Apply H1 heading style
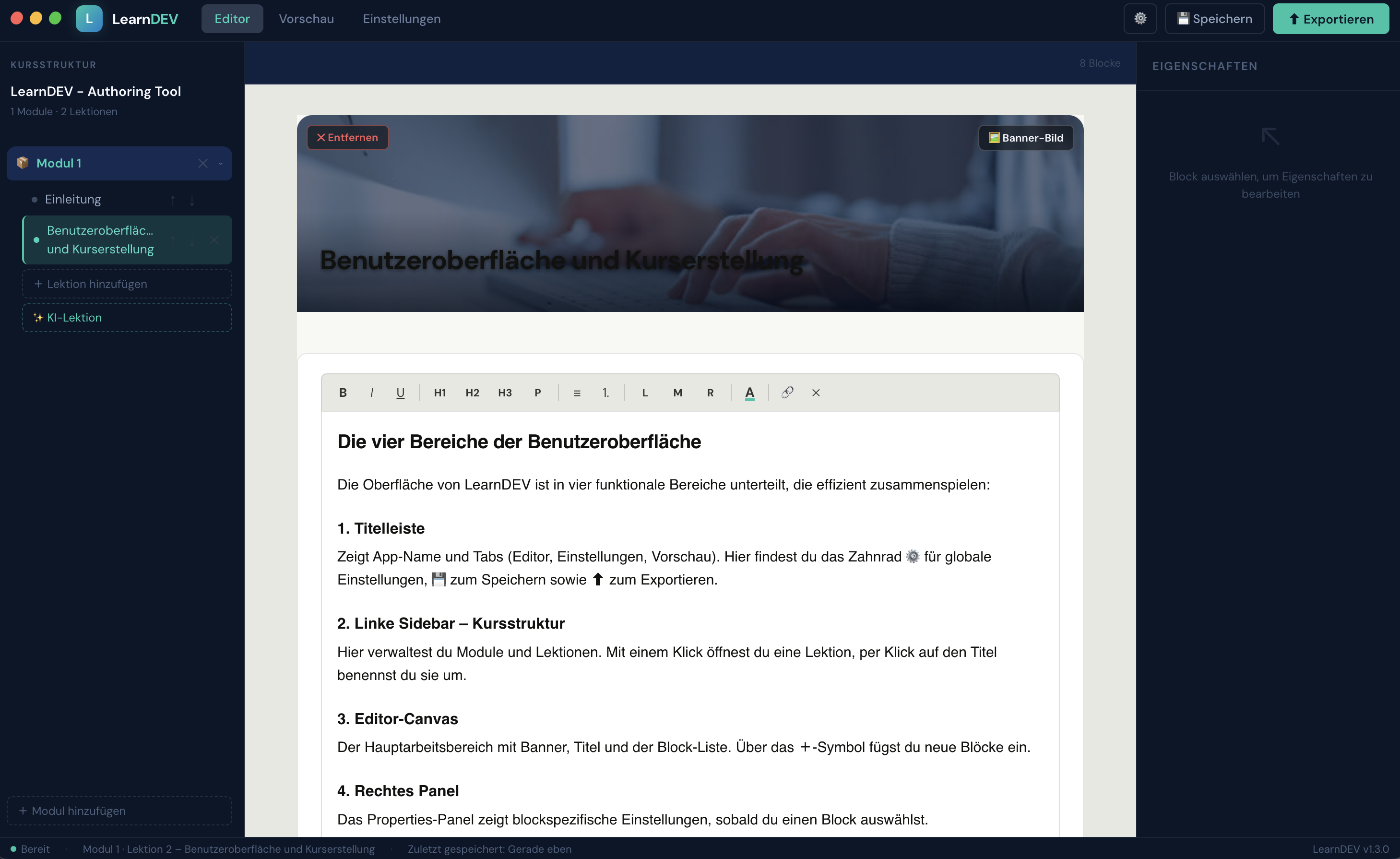This screenshot has height=859, width=1400. coord(440,393)
